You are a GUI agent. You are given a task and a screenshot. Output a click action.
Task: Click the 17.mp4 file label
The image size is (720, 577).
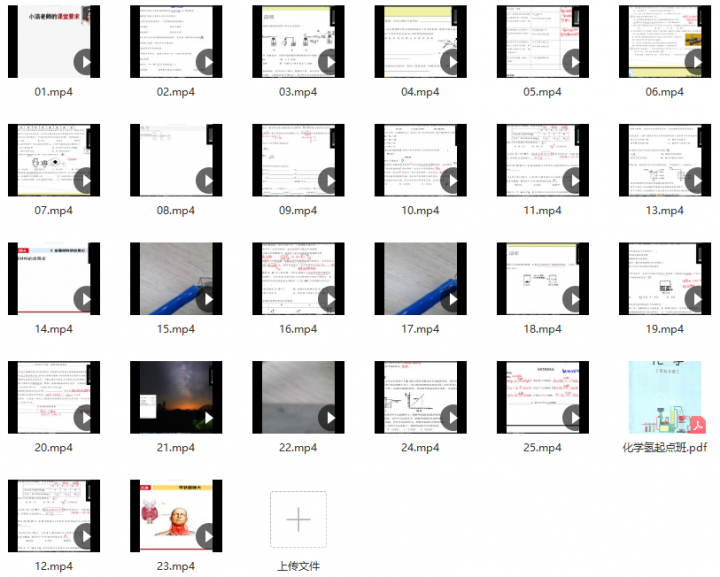pos(420,329)
